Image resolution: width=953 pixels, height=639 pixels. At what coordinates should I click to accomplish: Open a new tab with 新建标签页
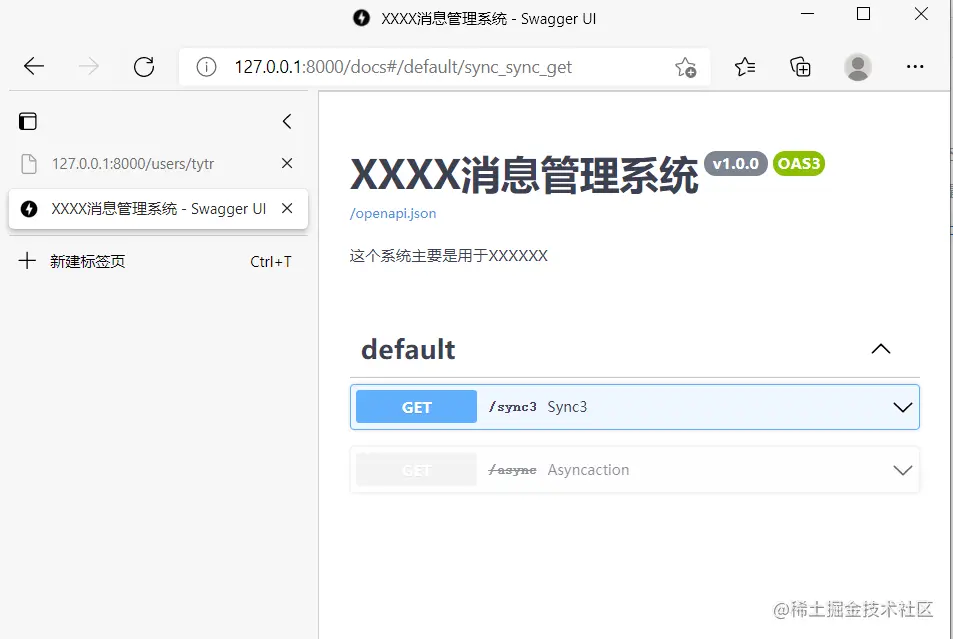click(155, 261)
